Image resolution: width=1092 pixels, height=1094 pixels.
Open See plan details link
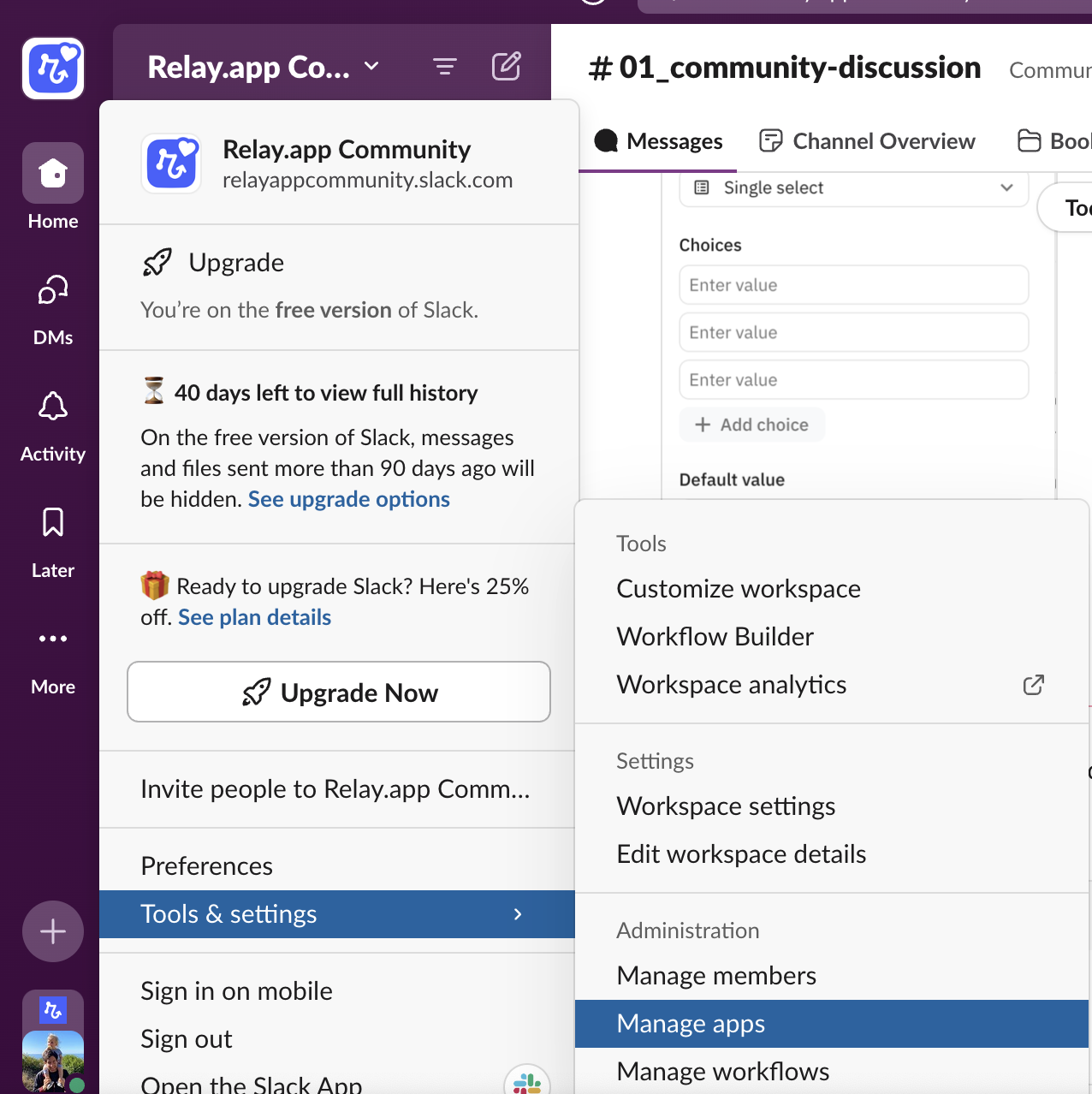pos(254,616)
